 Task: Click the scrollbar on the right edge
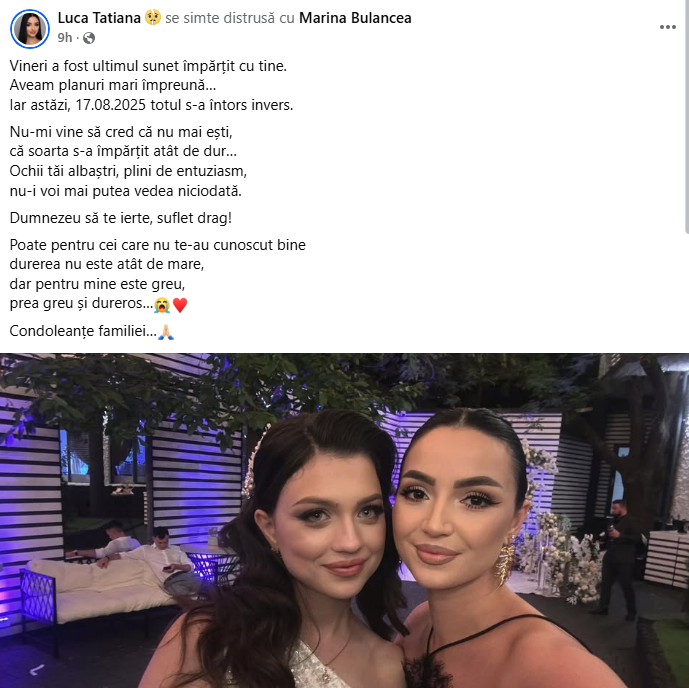[687, 116]
